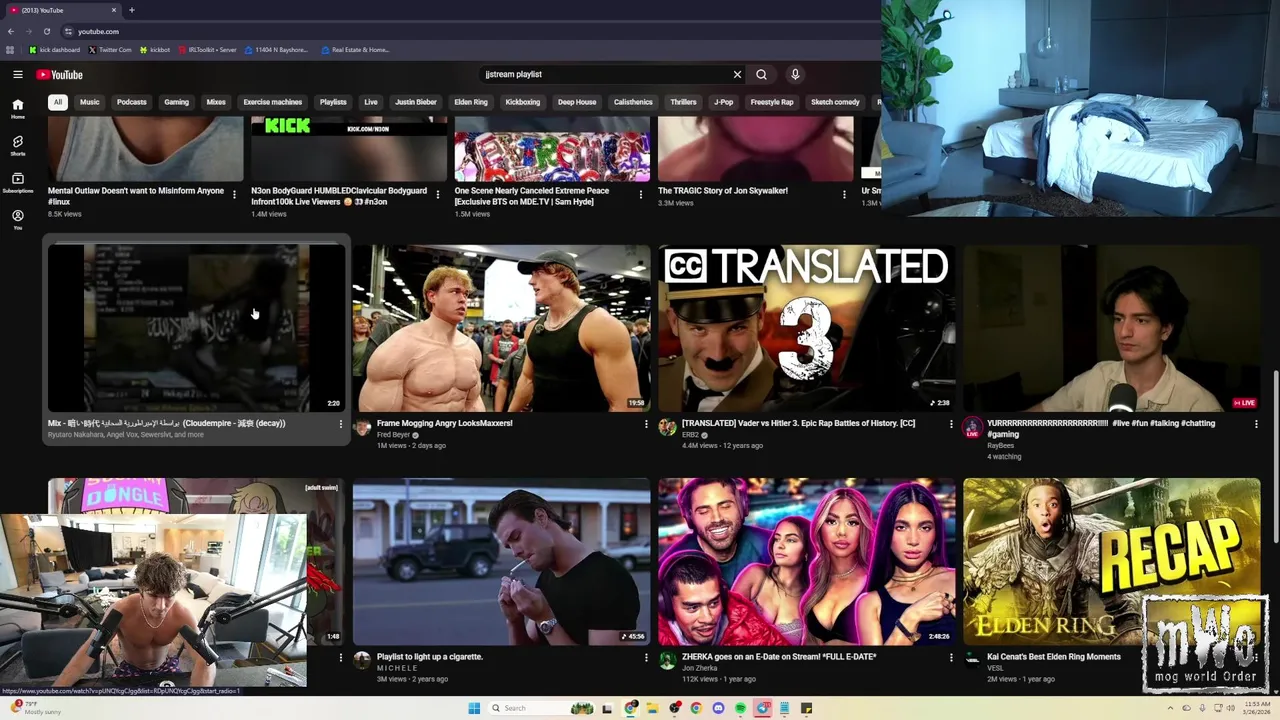Show hidden system tray icons

tap(1170, 708)
